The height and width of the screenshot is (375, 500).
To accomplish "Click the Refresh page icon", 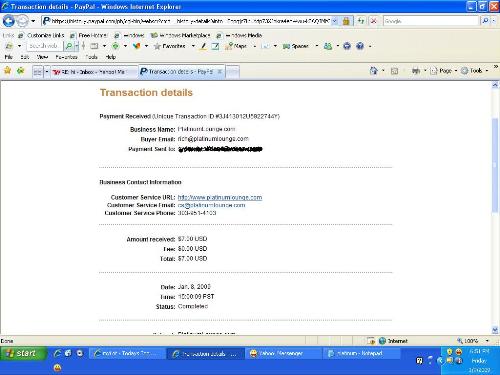I will click(x=361, y=21).
